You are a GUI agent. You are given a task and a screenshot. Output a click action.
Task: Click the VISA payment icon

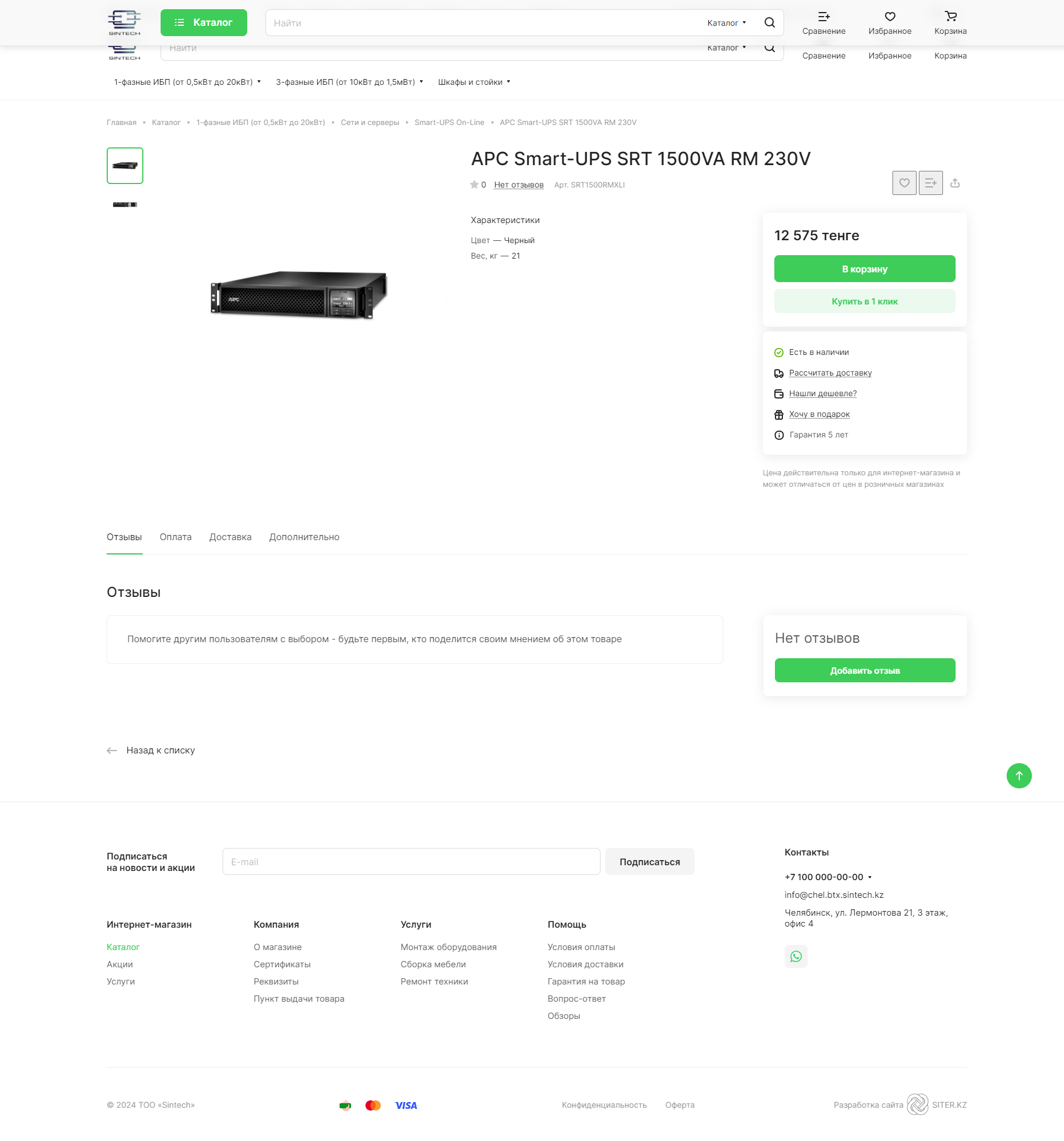(406, 1105)
